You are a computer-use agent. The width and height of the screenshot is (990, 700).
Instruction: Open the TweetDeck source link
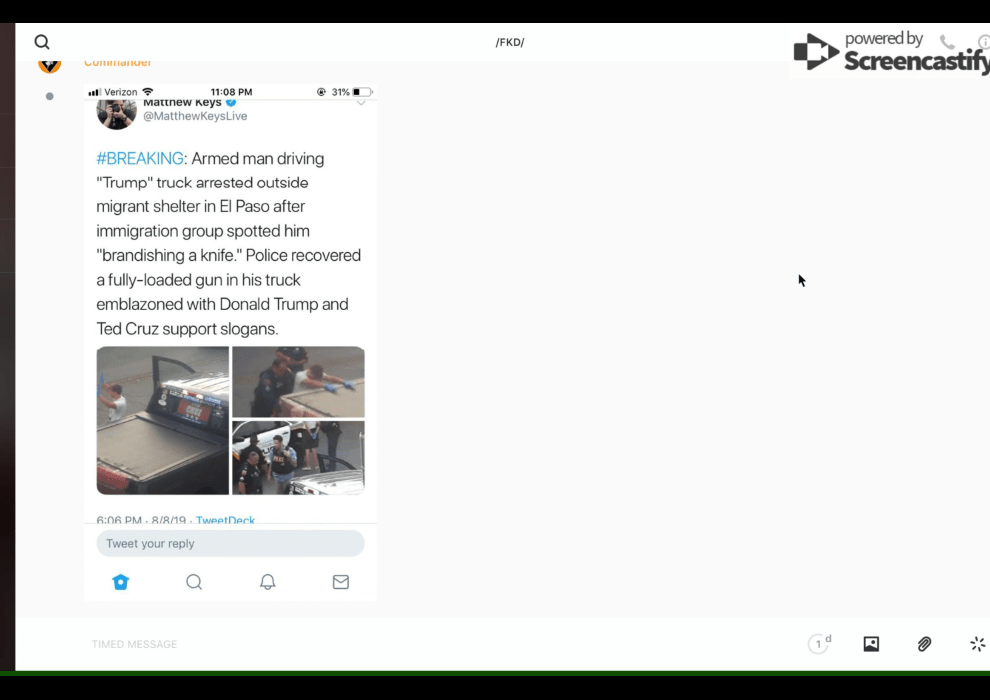tap(225, 520)
